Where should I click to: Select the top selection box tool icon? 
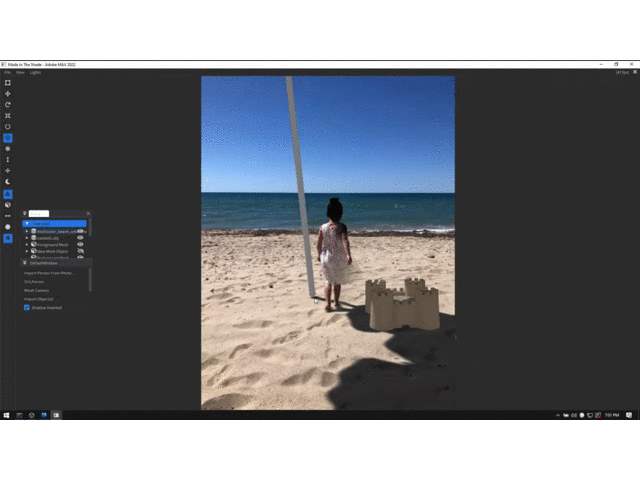8,82
